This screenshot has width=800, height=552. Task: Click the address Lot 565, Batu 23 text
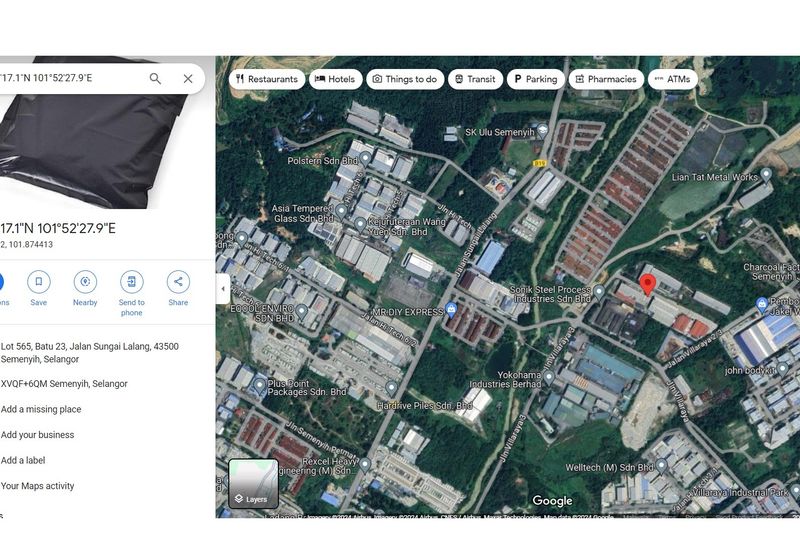point(90,353)
